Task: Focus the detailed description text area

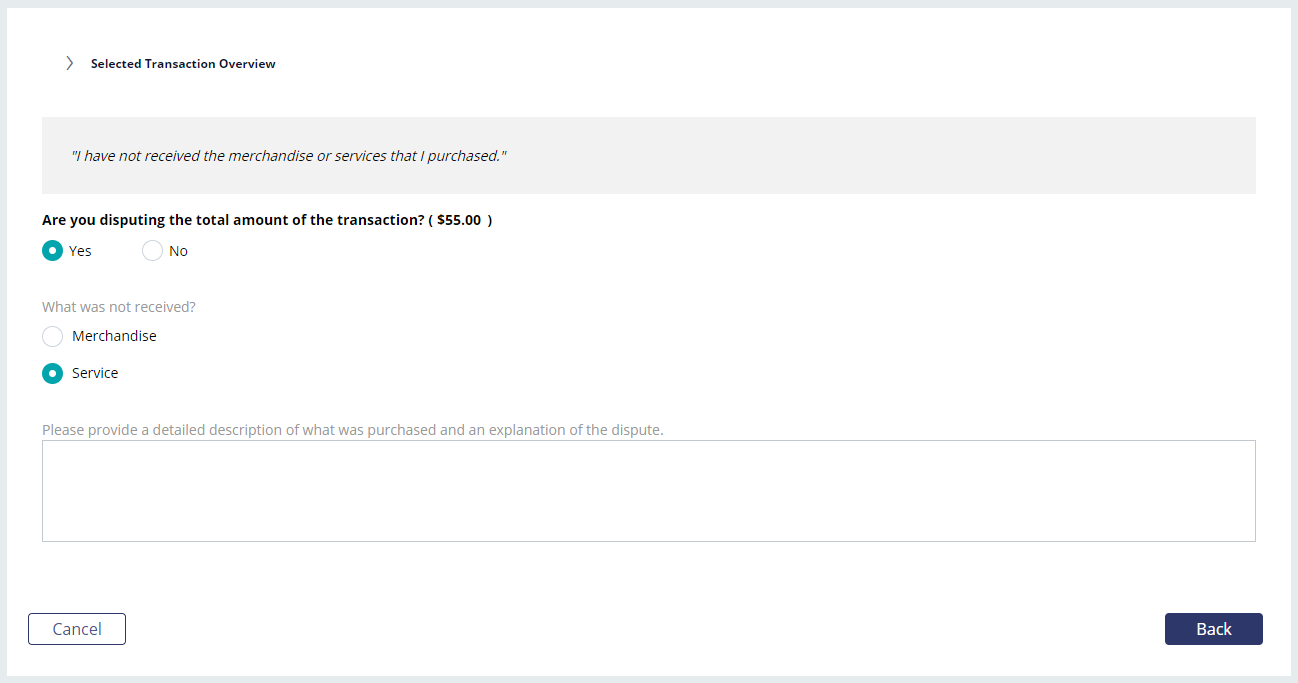Action: [649, 491]
